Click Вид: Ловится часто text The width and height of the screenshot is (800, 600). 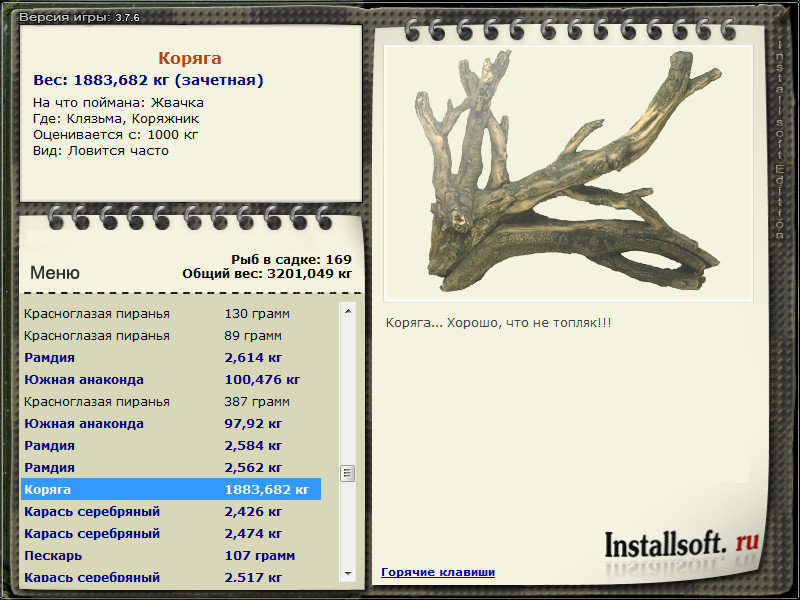(101, 151)
